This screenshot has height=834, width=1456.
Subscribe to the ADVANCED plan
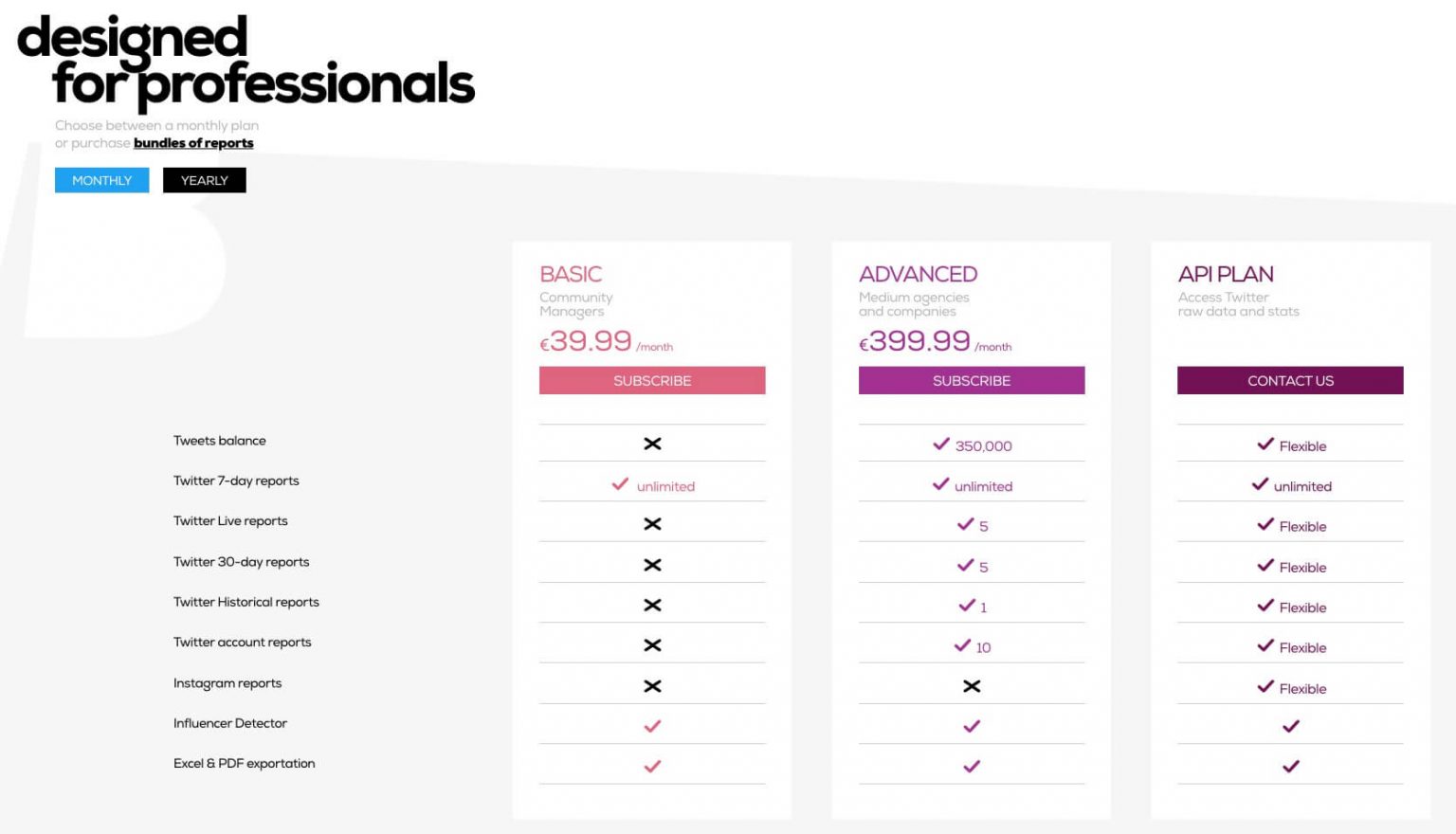coord(972,380)
